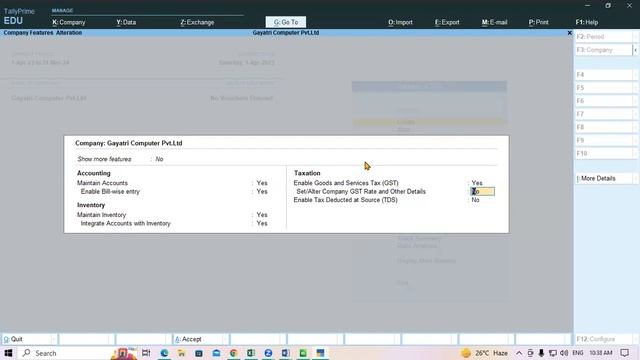Open File Explorer from taskbar
The width and height of the screenshot is (640, 360).
pyautogui.click(x=181, y=353)
